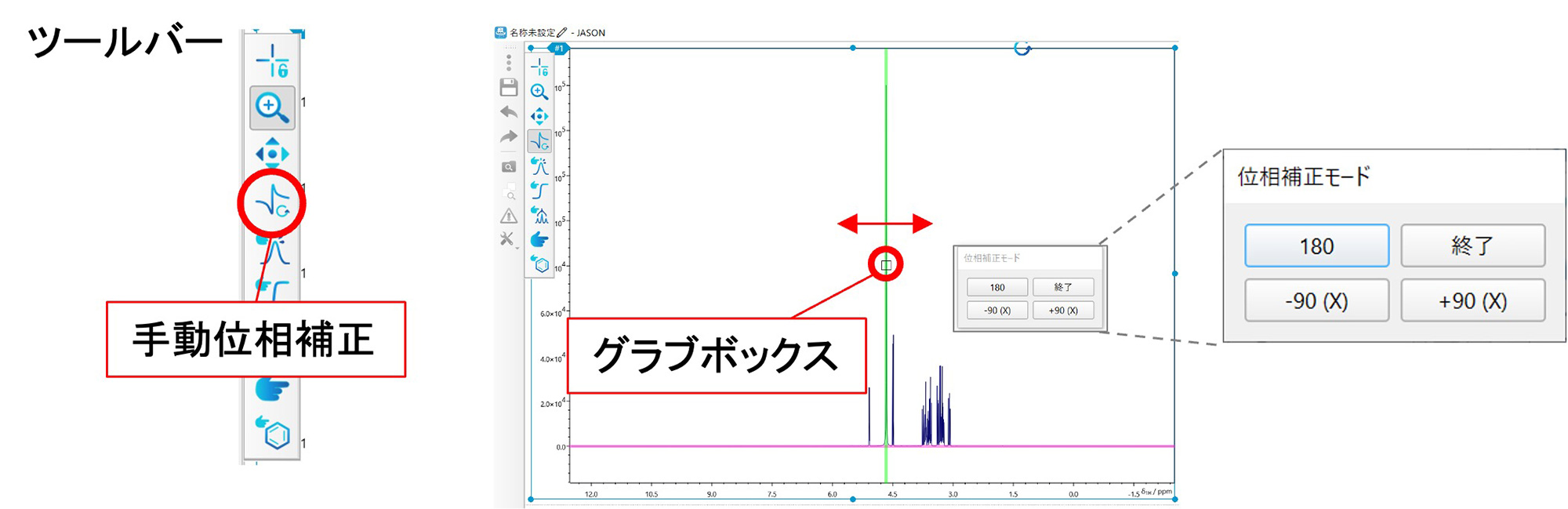This screenshot has width=1568, height=509.
Task: Click the 4.5 ppm axis label
Action: [x=892, y=494]
